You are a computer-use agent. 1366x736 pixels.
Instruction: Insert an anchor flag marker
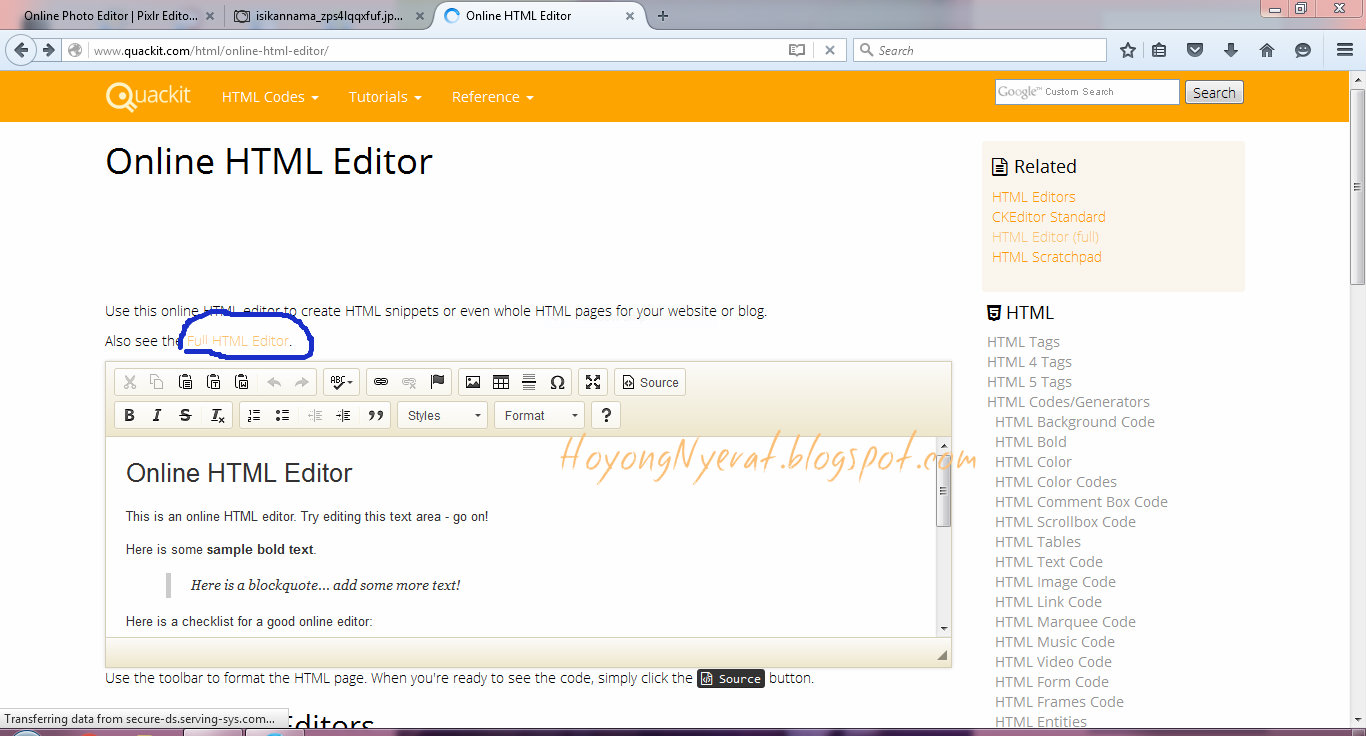click(x=437, y=381)
